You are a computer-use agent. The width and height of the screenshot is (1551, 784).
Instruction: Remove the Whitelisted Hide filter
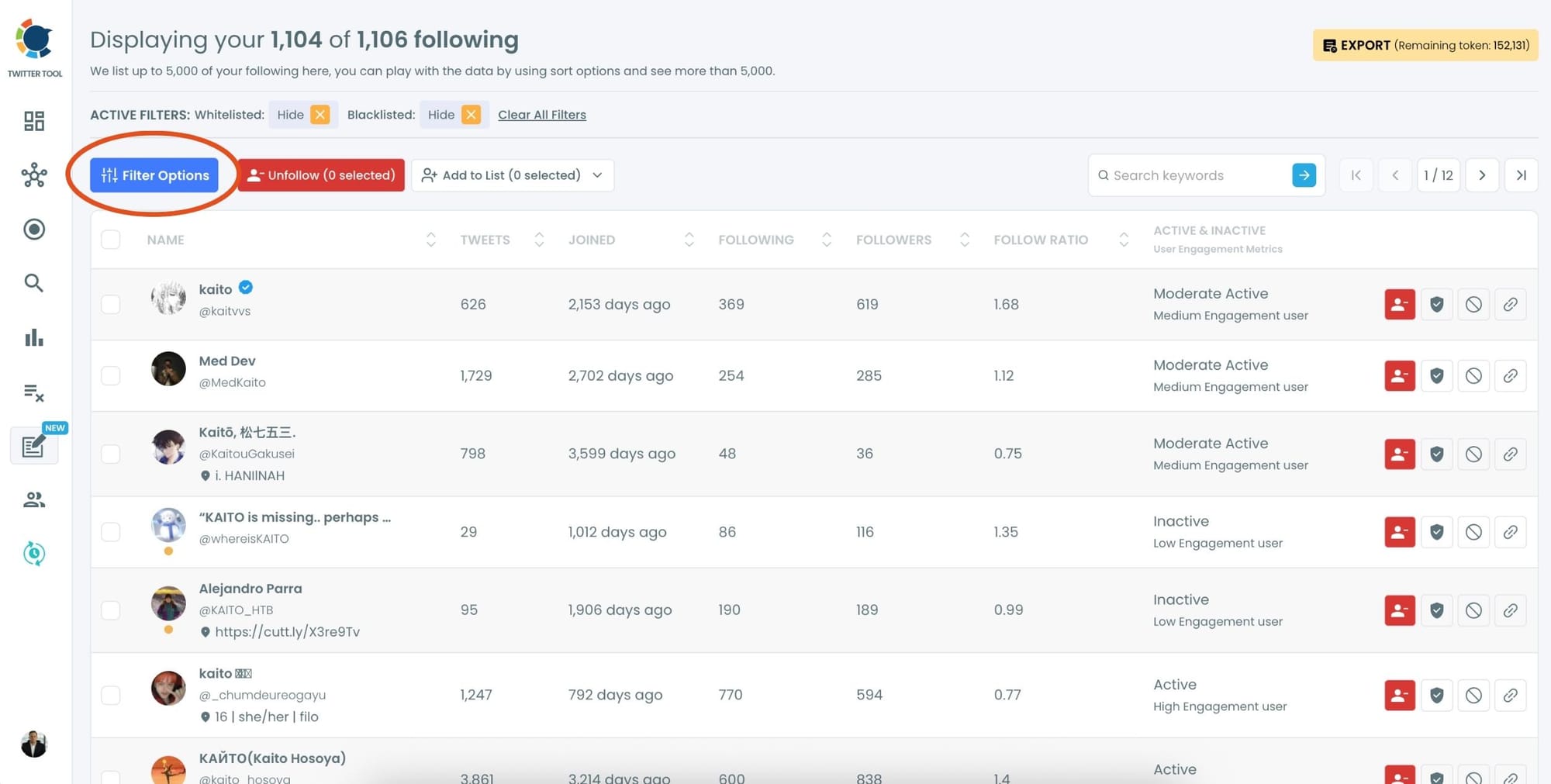pos(320,115)
